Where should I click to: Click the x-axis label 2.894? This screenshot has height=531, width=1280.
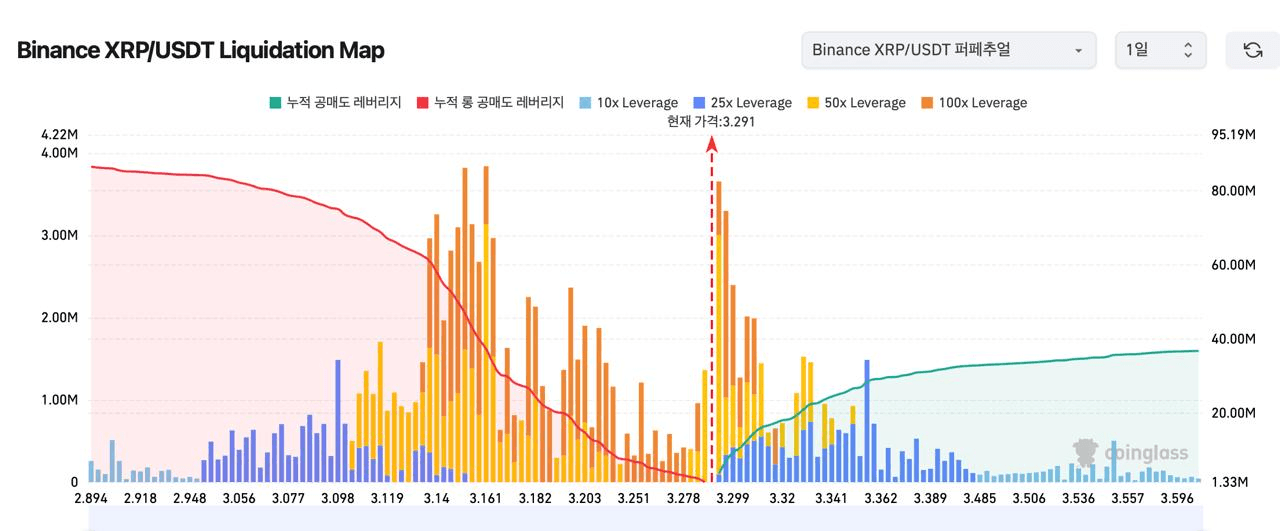click(92, 498)
